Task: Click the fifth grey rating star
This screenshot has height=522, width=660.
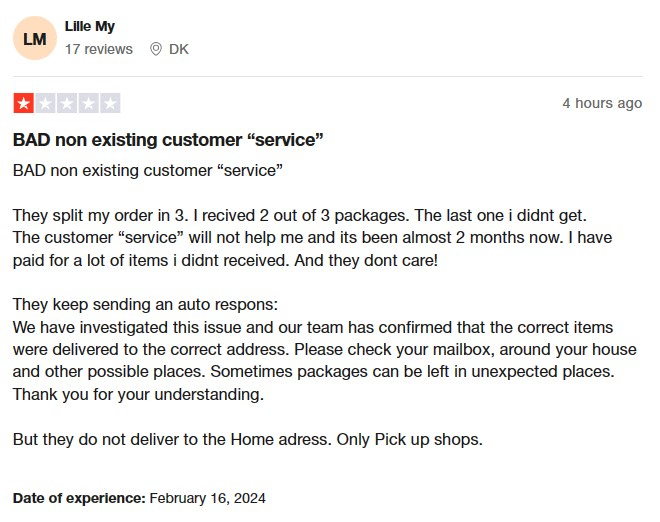Action: [110, 103]
